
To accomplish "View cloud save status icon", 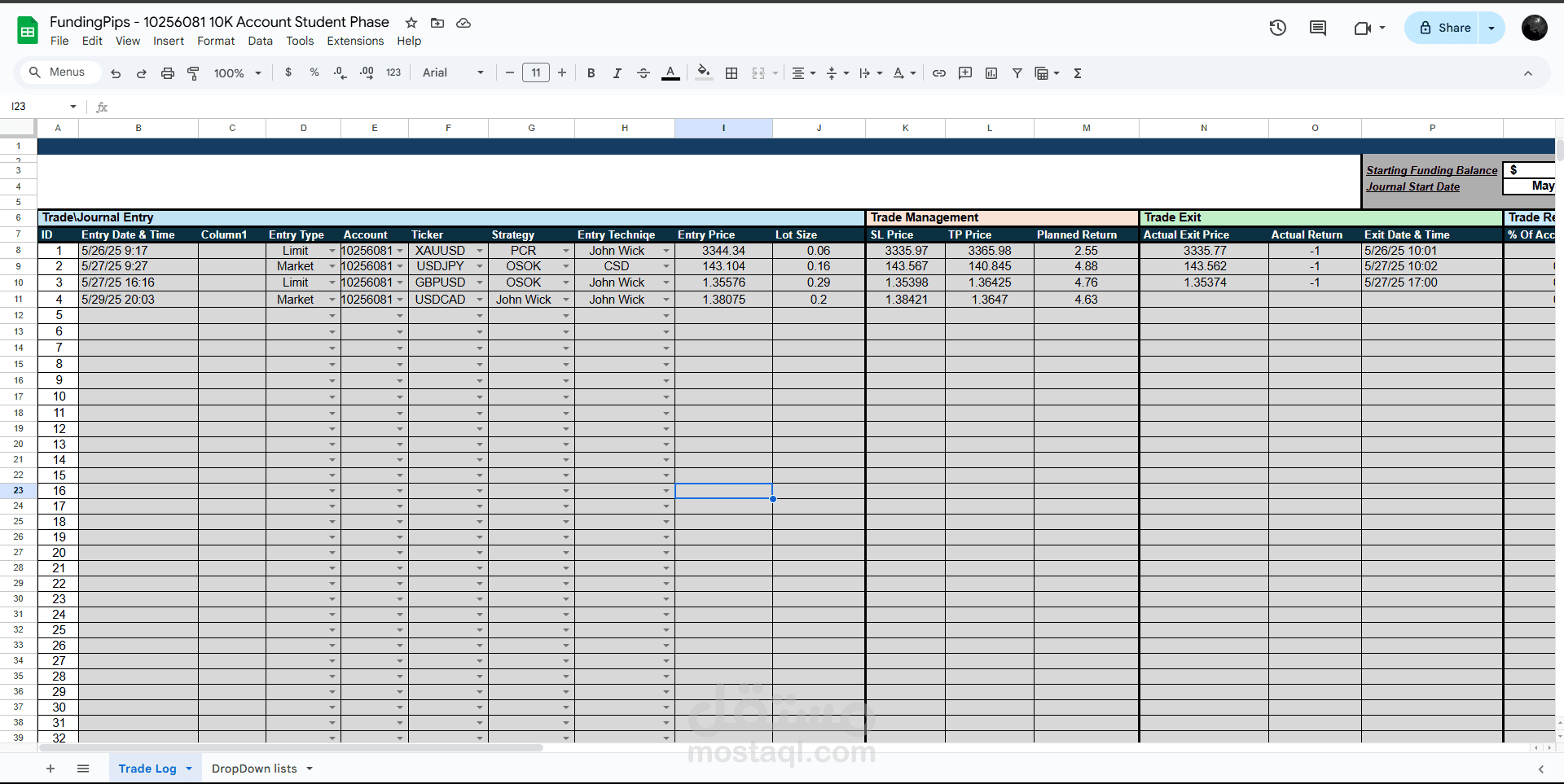I will [463, 23].
